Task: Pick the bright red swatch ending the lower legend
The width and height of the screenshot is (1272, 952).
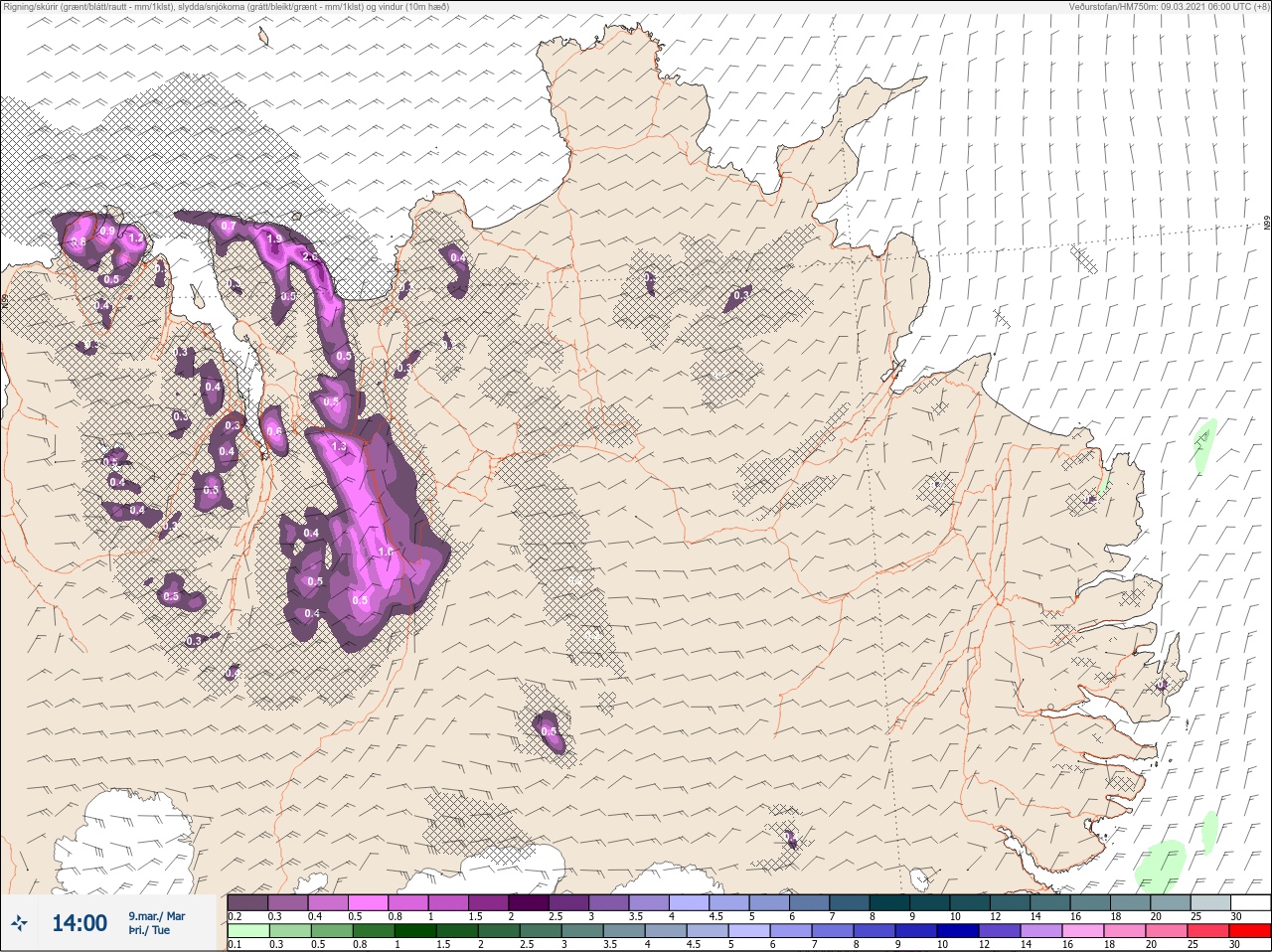Action: tap(1249, 930)
